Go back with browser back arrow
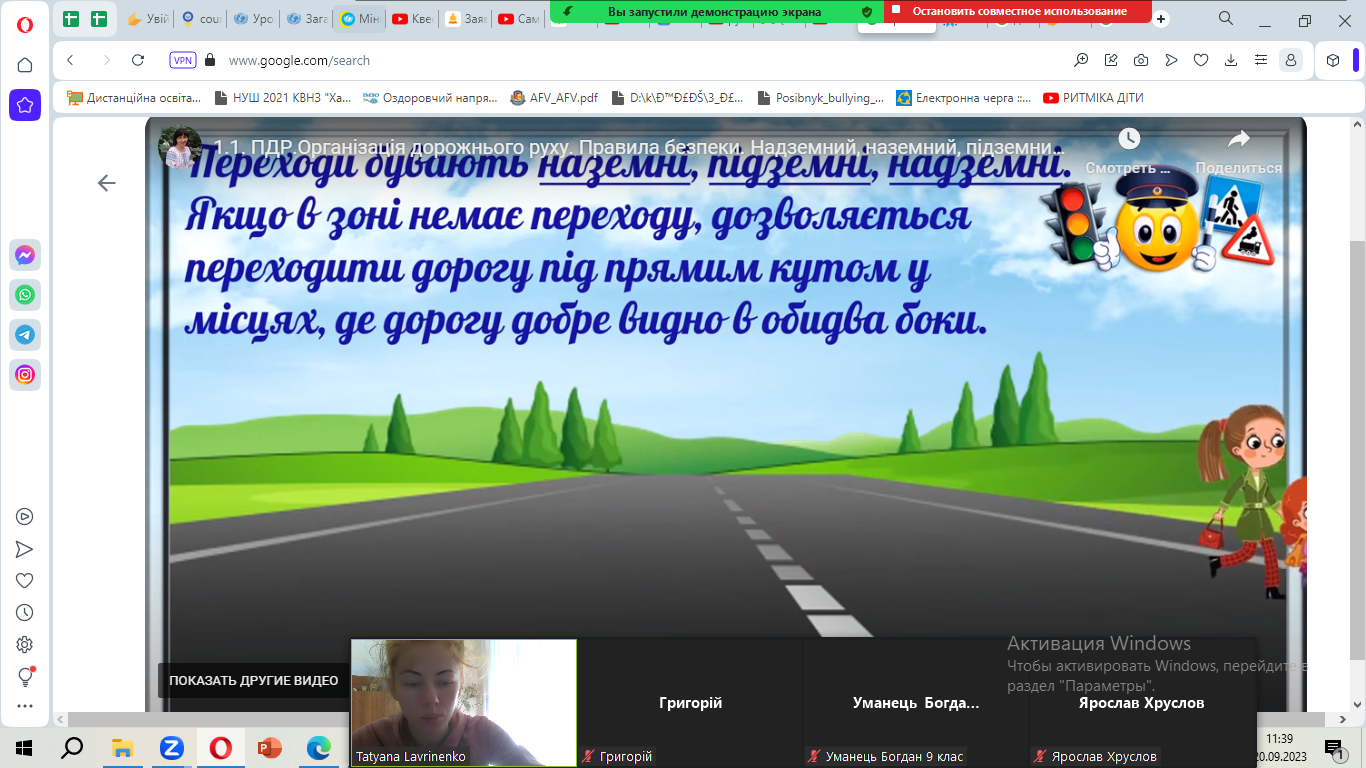The height and width of the screenshot is (768, 1366). pyautogui.click(x=70, y=60)
